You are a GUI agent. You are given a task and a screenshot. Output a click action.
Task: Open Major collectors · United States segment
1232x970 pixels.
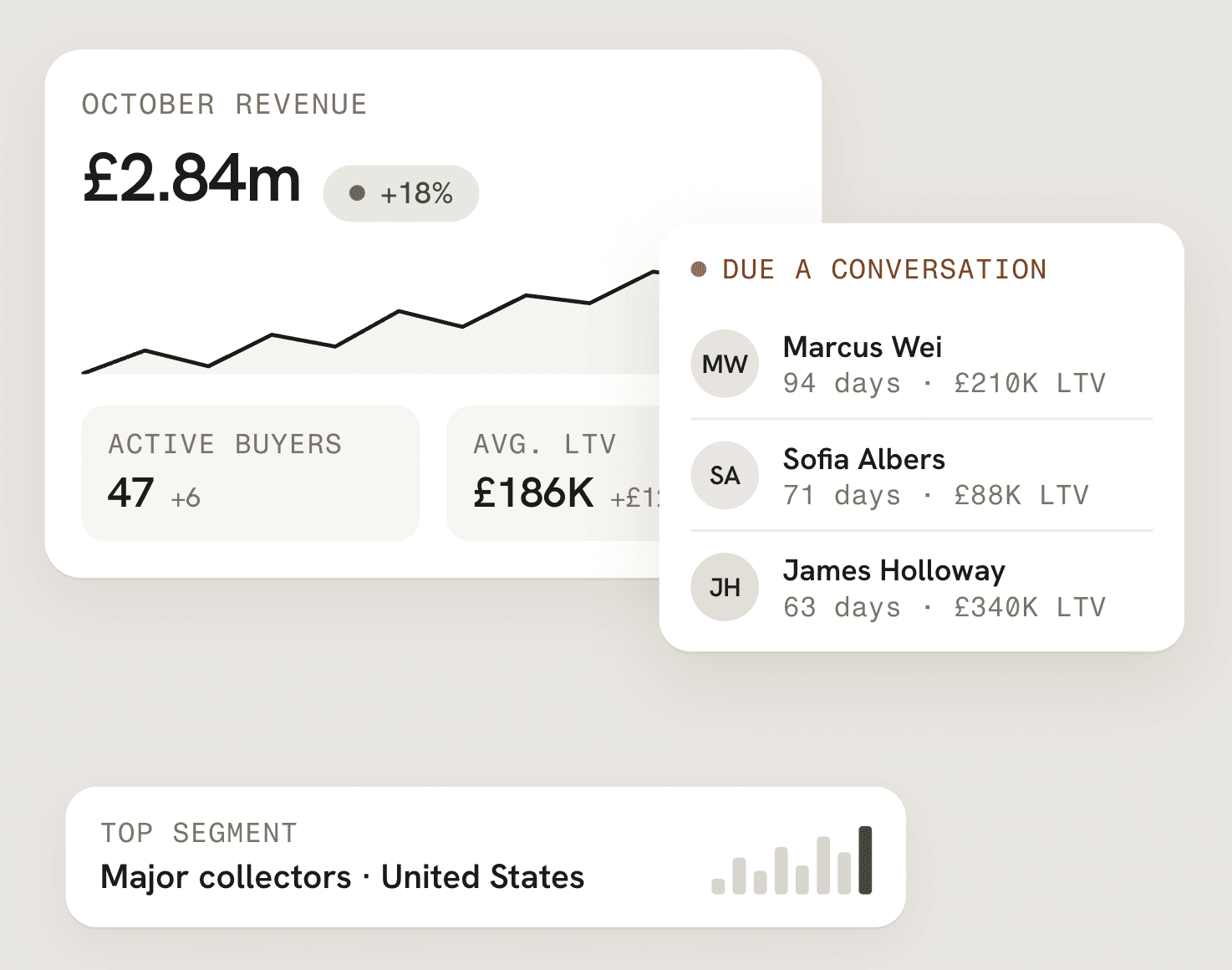coord(342,877)
